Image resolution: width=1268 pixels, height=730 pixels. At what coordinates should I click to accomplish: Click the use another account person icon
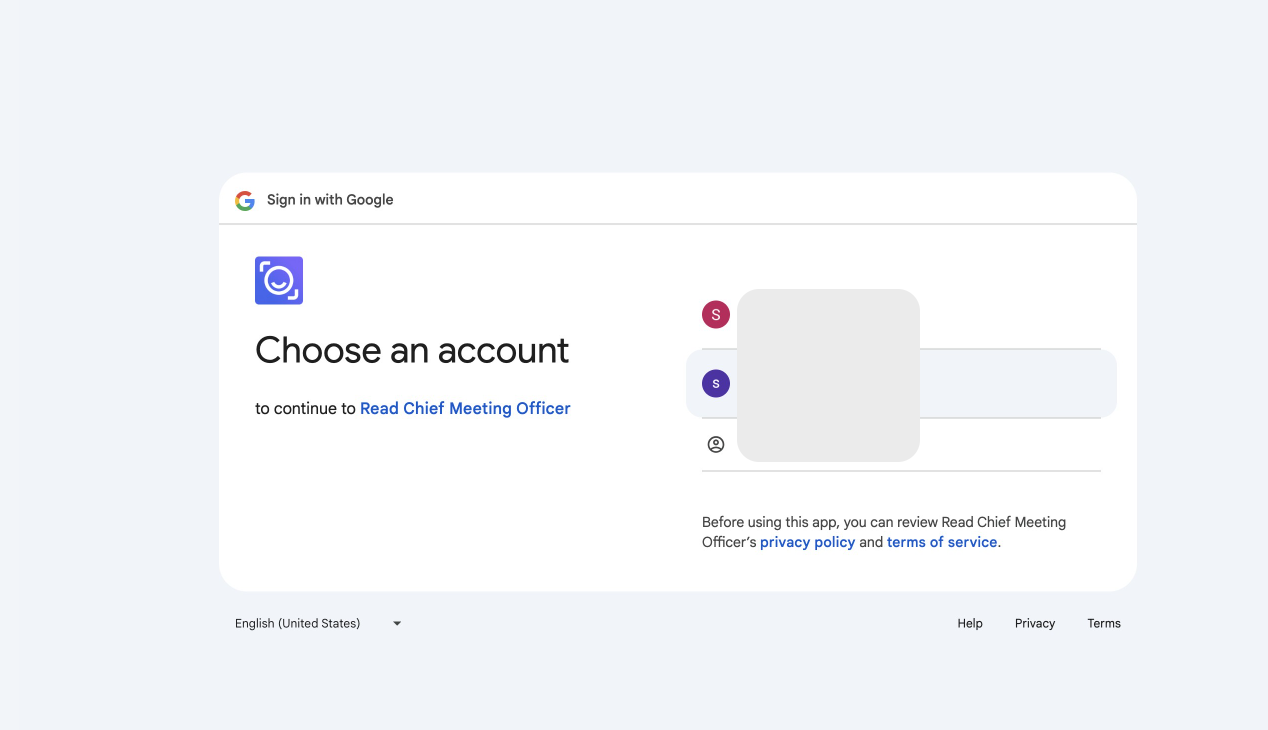tap(716, 445)
